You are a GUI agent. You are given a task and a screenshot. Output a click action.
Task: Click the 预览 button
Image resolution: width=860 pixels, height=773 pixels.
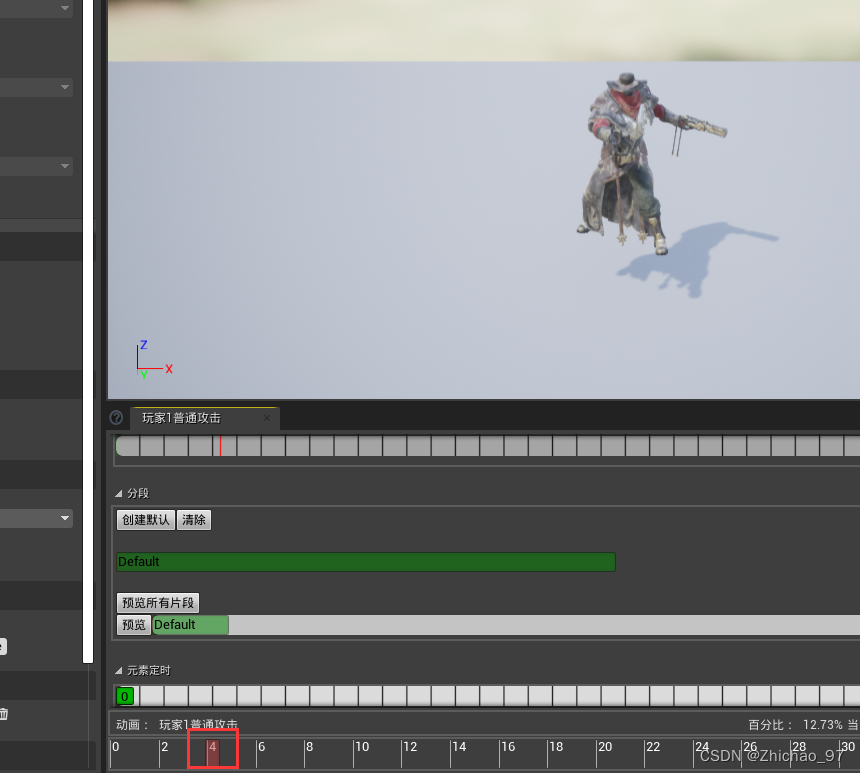tap(134, 625)
